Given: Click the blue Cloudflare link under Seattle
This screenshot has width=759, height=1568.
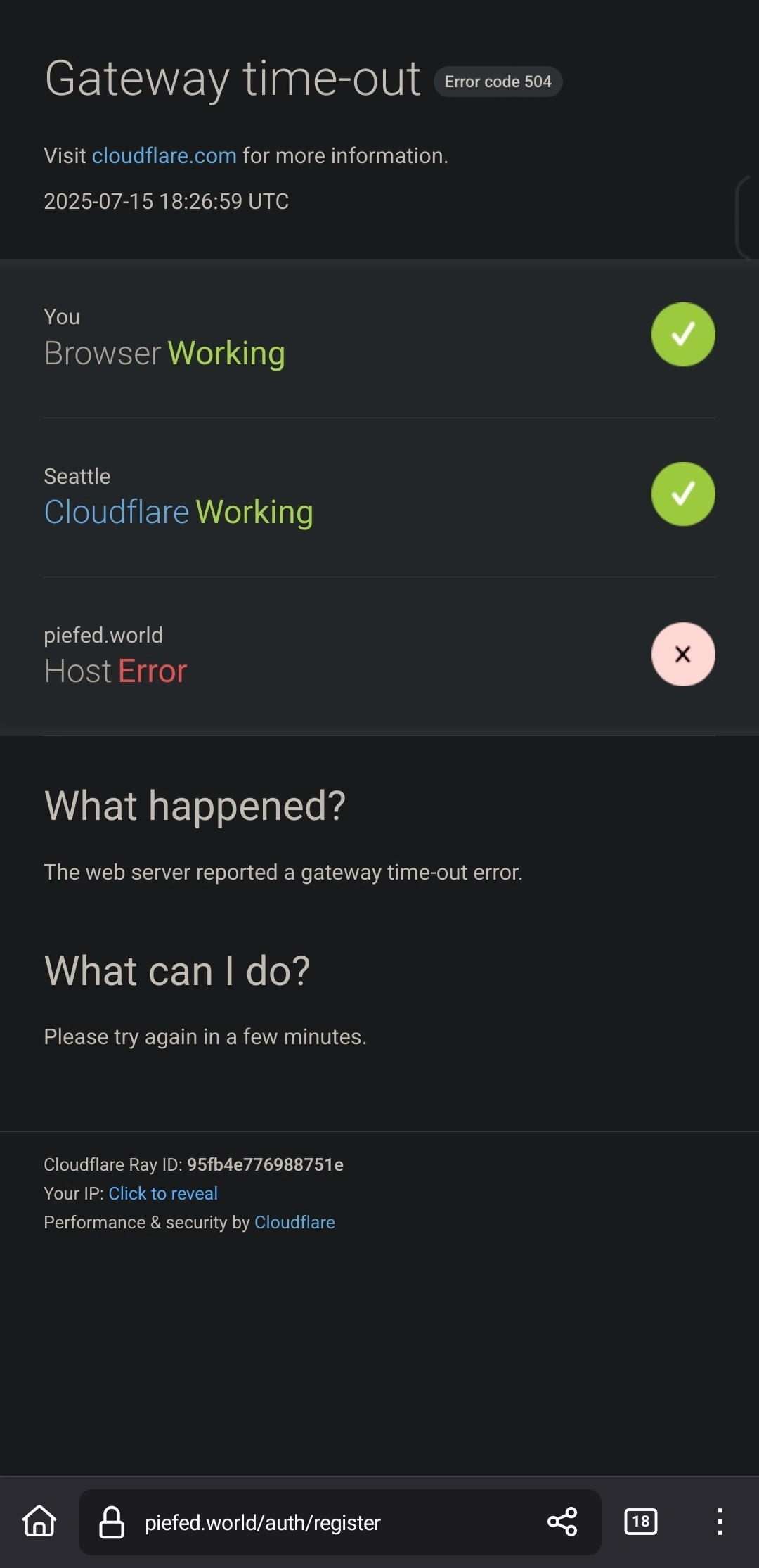Looking at the screenshot, I should click(x=117, y=512).
